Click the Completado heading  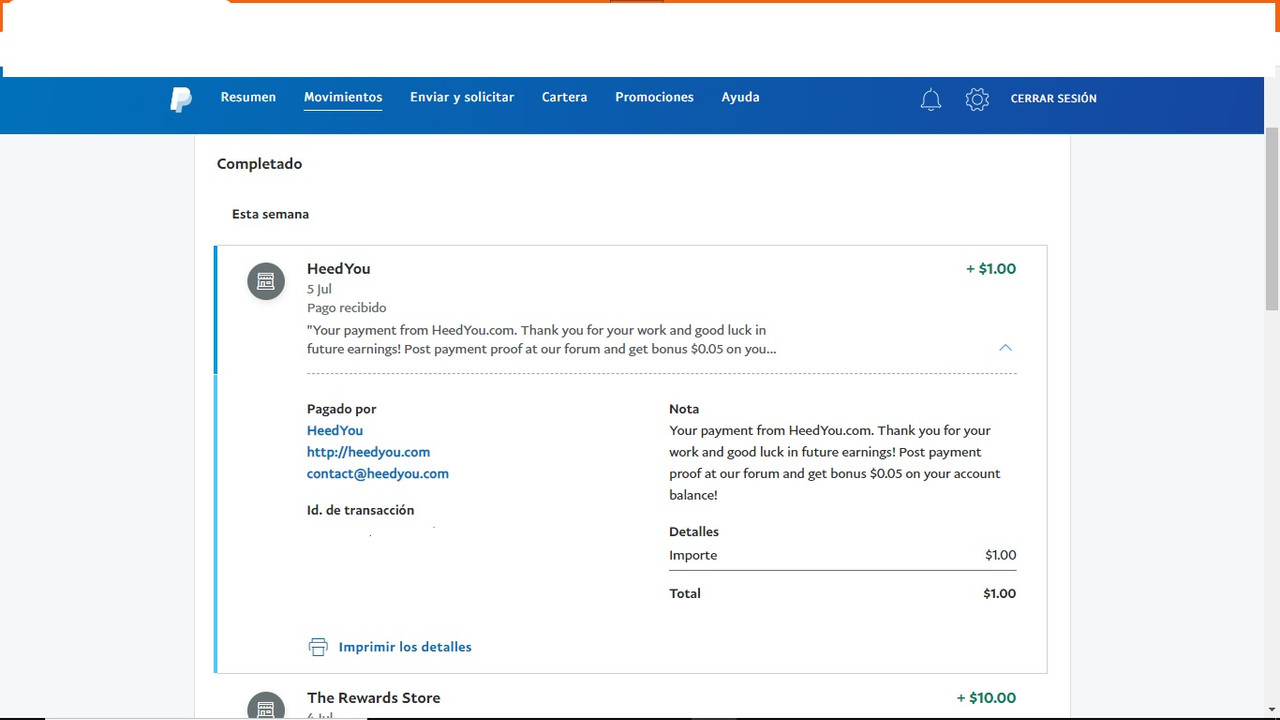point(259,164)
